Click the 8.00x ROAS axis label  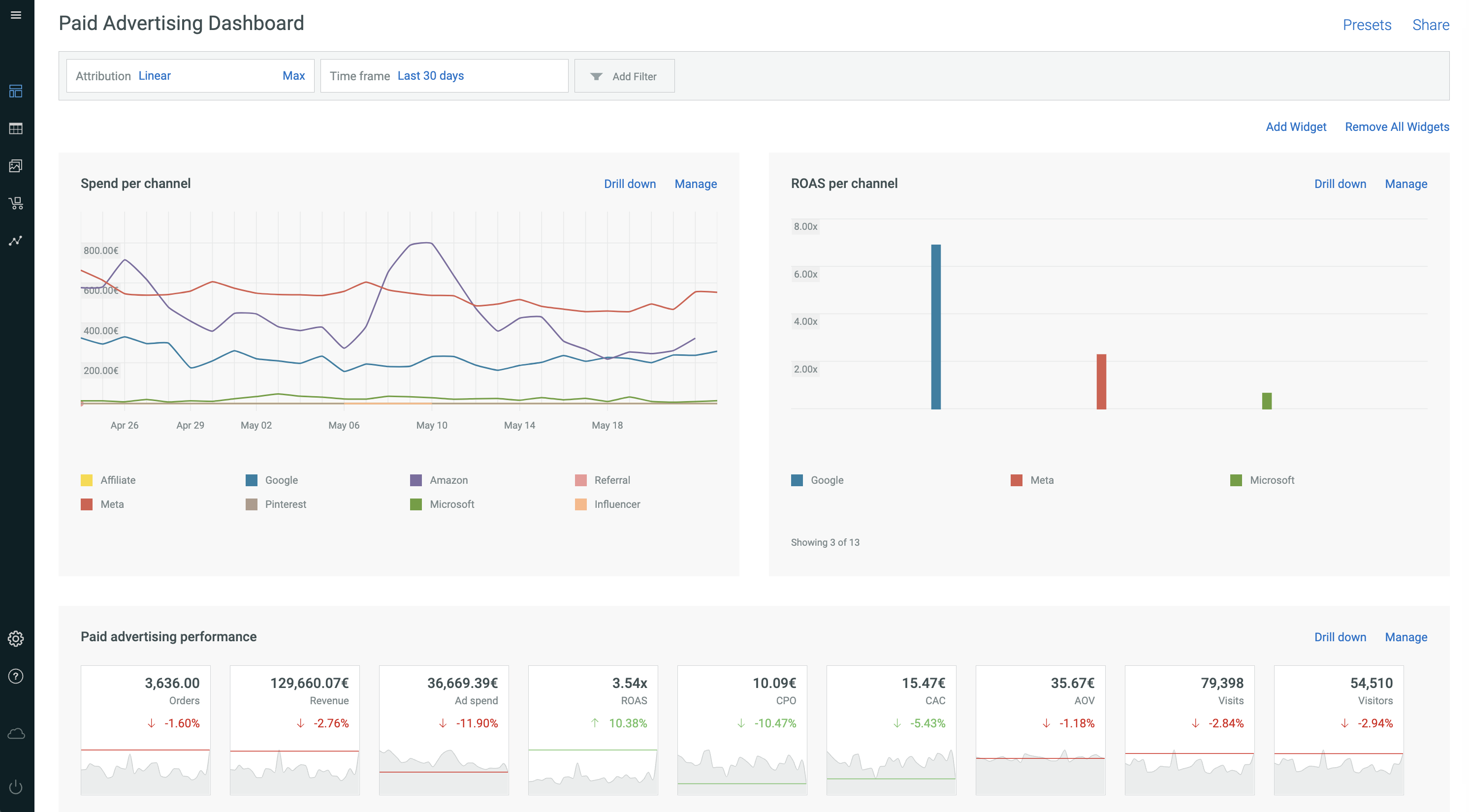pos(805,226)
